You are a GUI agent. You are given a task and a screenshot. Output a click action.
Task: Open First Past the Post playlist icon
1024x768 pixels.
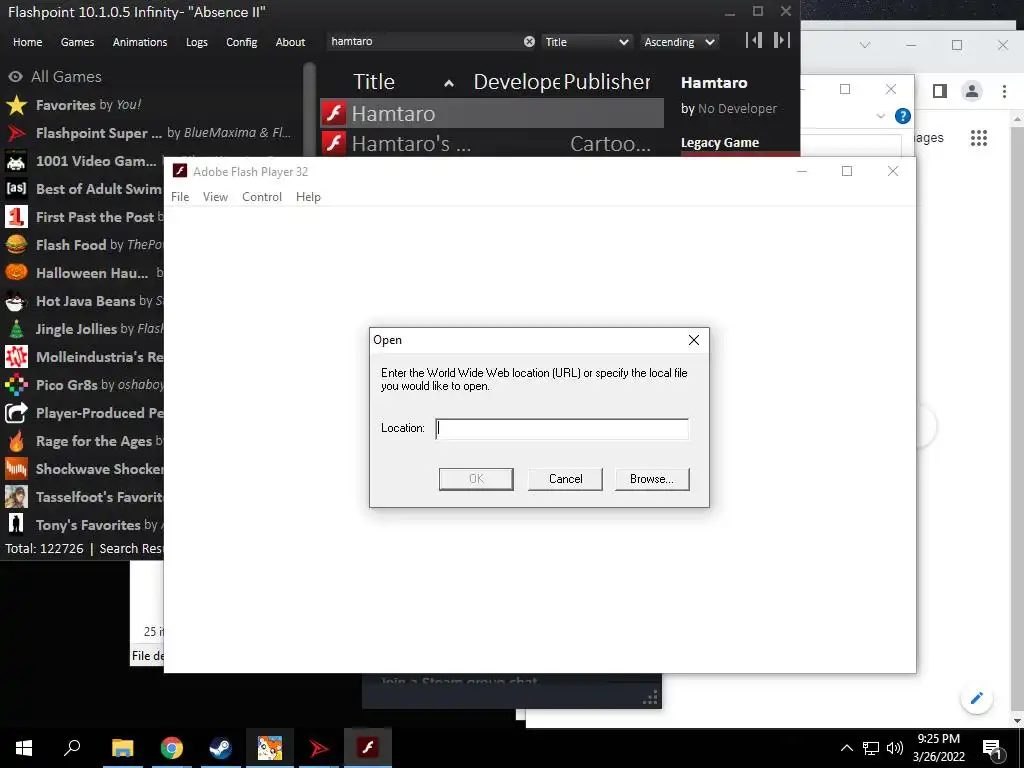click(16, 217)
